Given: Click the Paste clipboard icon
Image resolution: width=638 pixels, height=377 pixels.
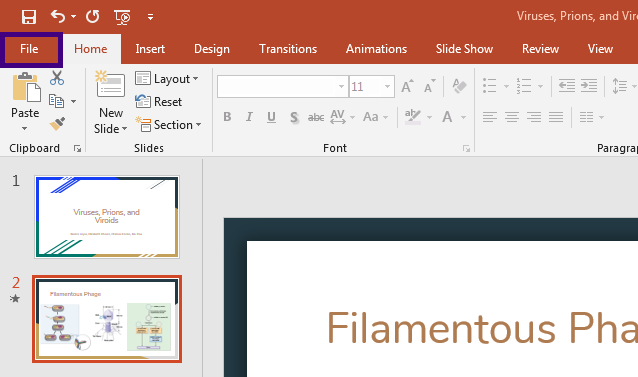Looking at the screenshot, I should pyautogui.click(x=26, y=87).
